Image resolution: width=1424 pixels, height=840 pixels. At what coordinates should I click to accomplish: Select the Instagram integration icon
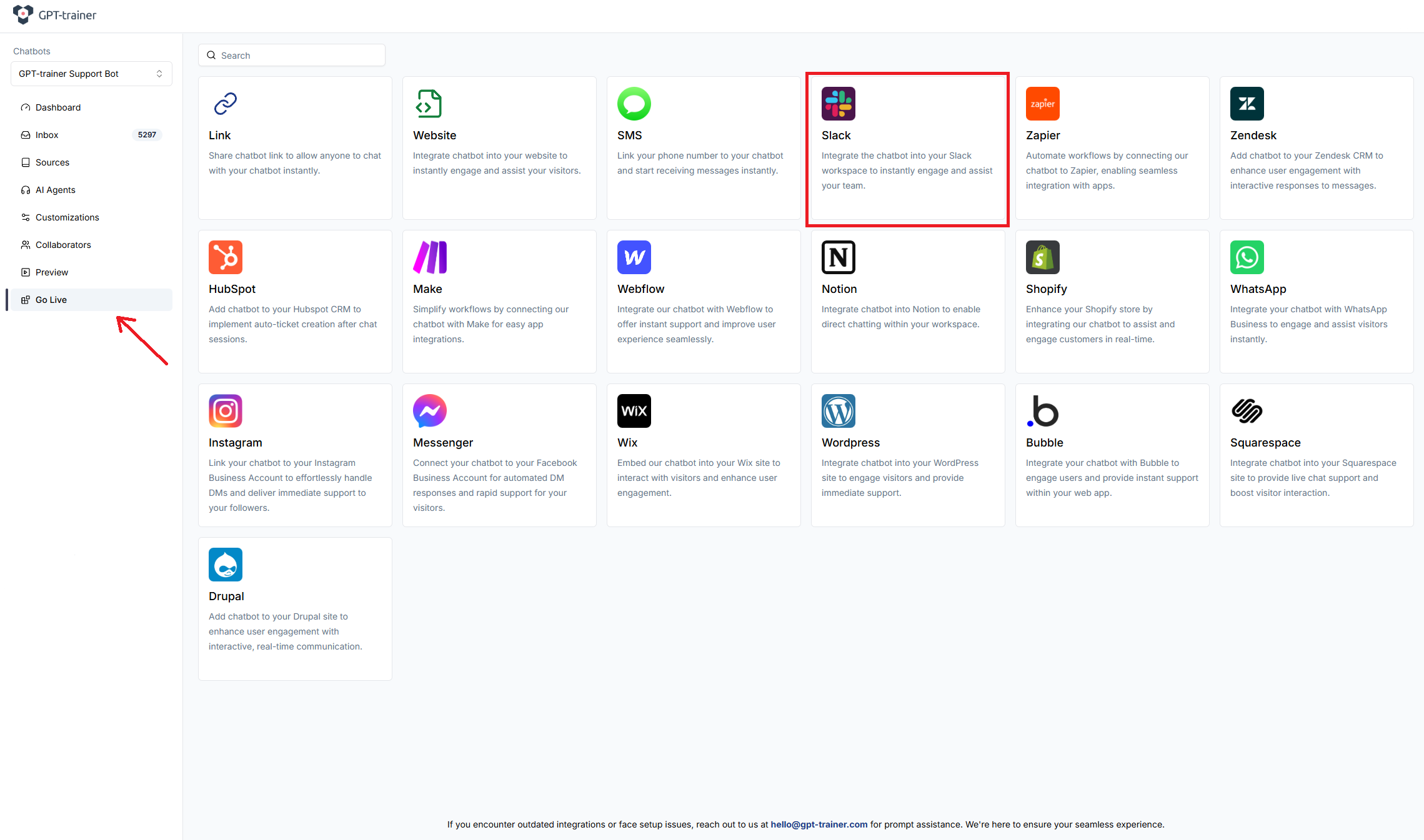(x=225, y=411)
